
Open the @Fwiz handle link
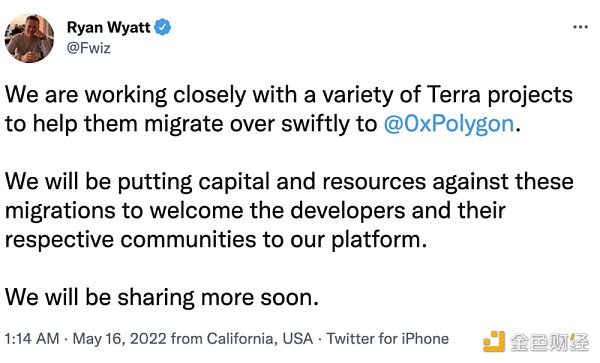pos(89,48)
